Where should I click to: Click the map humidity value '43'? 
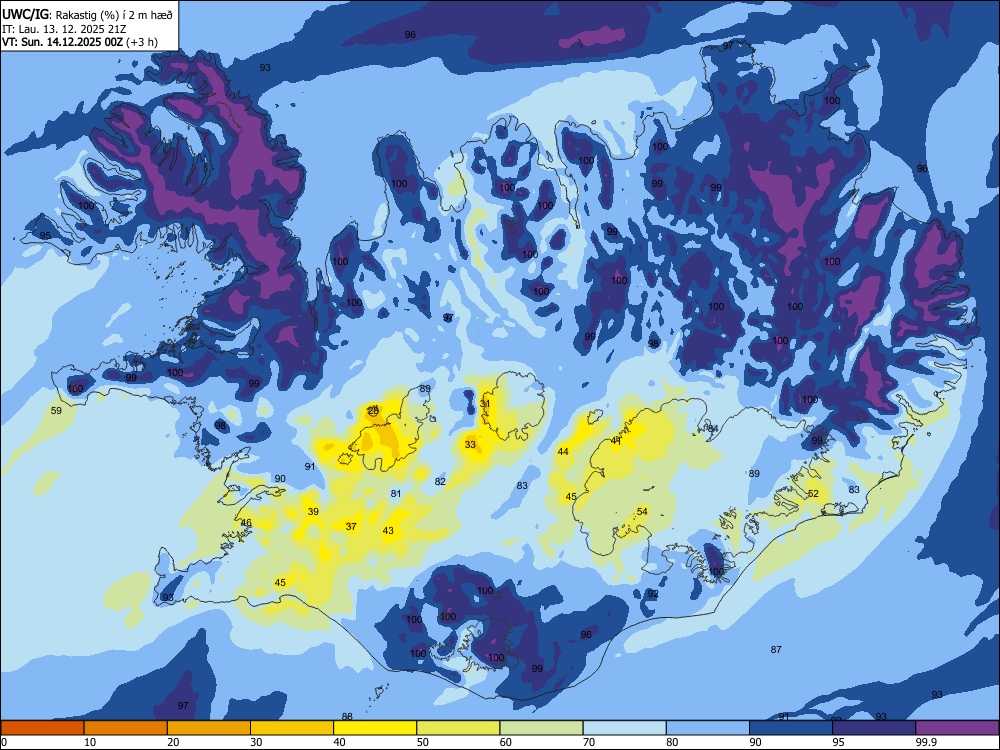[x=388, y=531]
